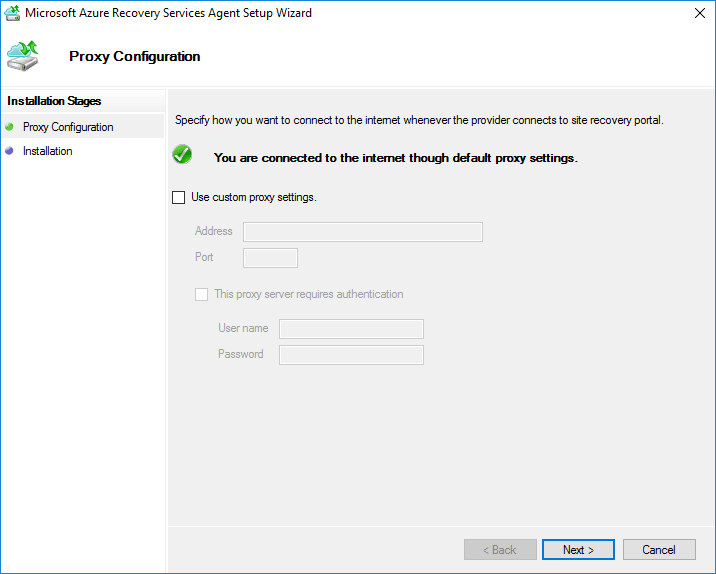The width and height of the screenshot is (716, 574).
Task: Enable the Use custom proxy settings checkbox
Action: coord(179,198)
